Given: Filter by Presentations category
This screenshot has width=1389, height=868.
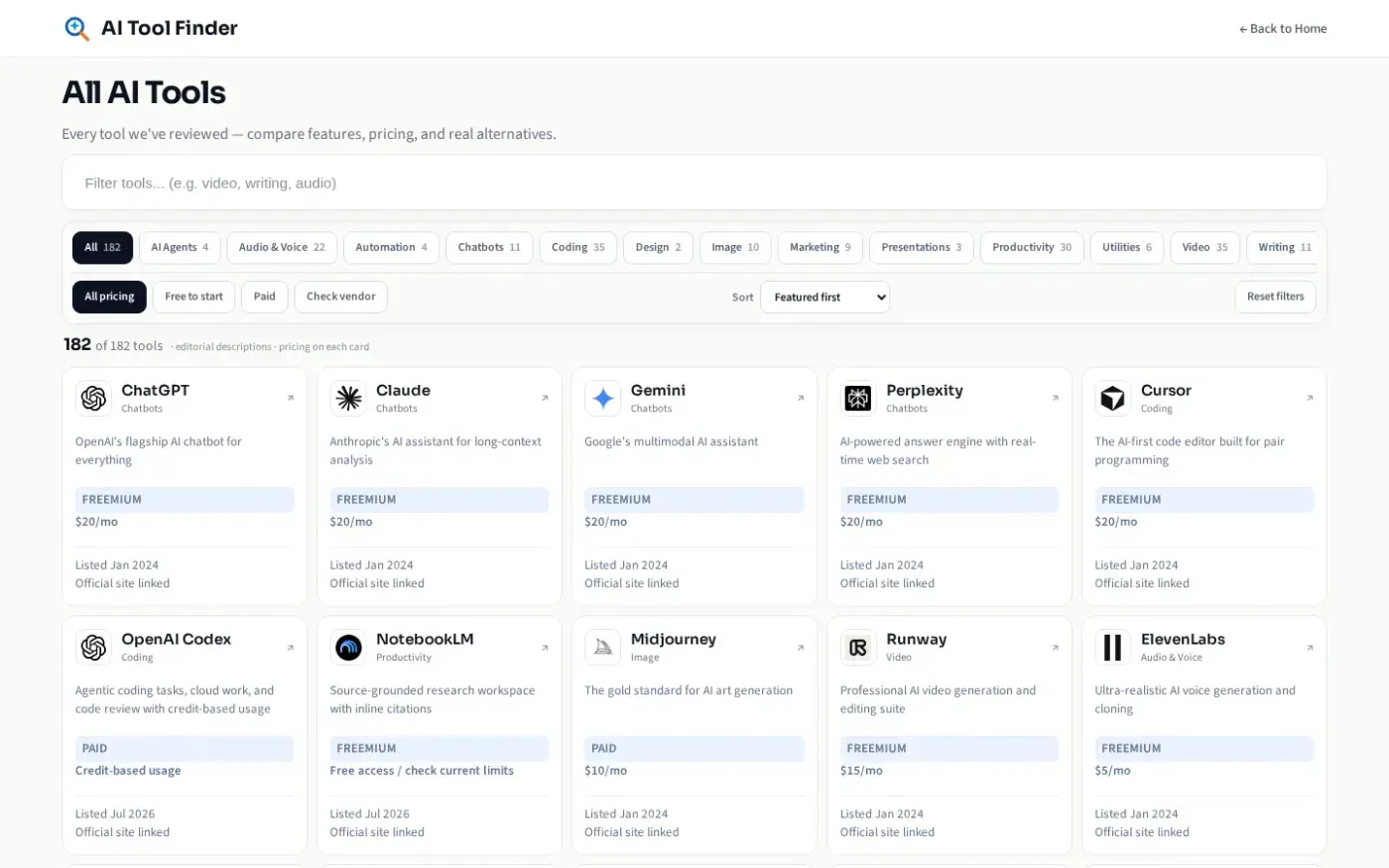Looking at the screenshot, I should (x=922, y=247).
